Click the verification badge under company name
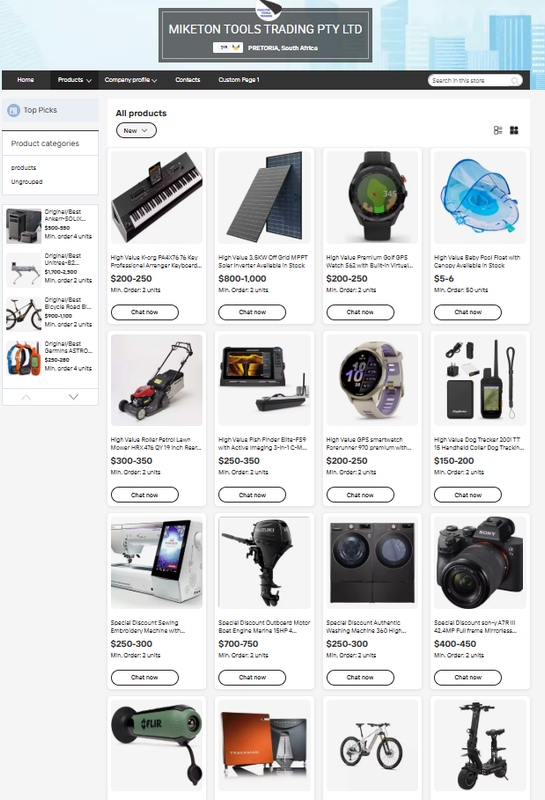This screenshot has width=545, height=800. 228,47
